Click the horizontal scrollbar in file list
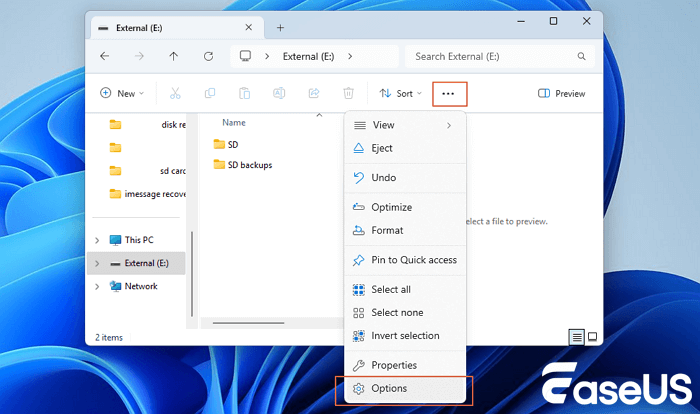The image size is (700, 414). pos(249,323)
